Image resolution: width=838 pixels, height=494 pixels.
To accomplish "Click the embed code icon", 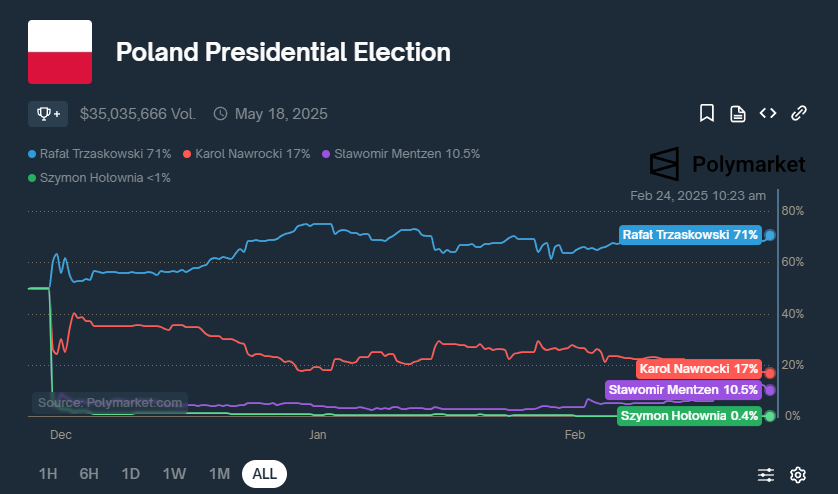I will pyautogui.click(x=768, y=113).
